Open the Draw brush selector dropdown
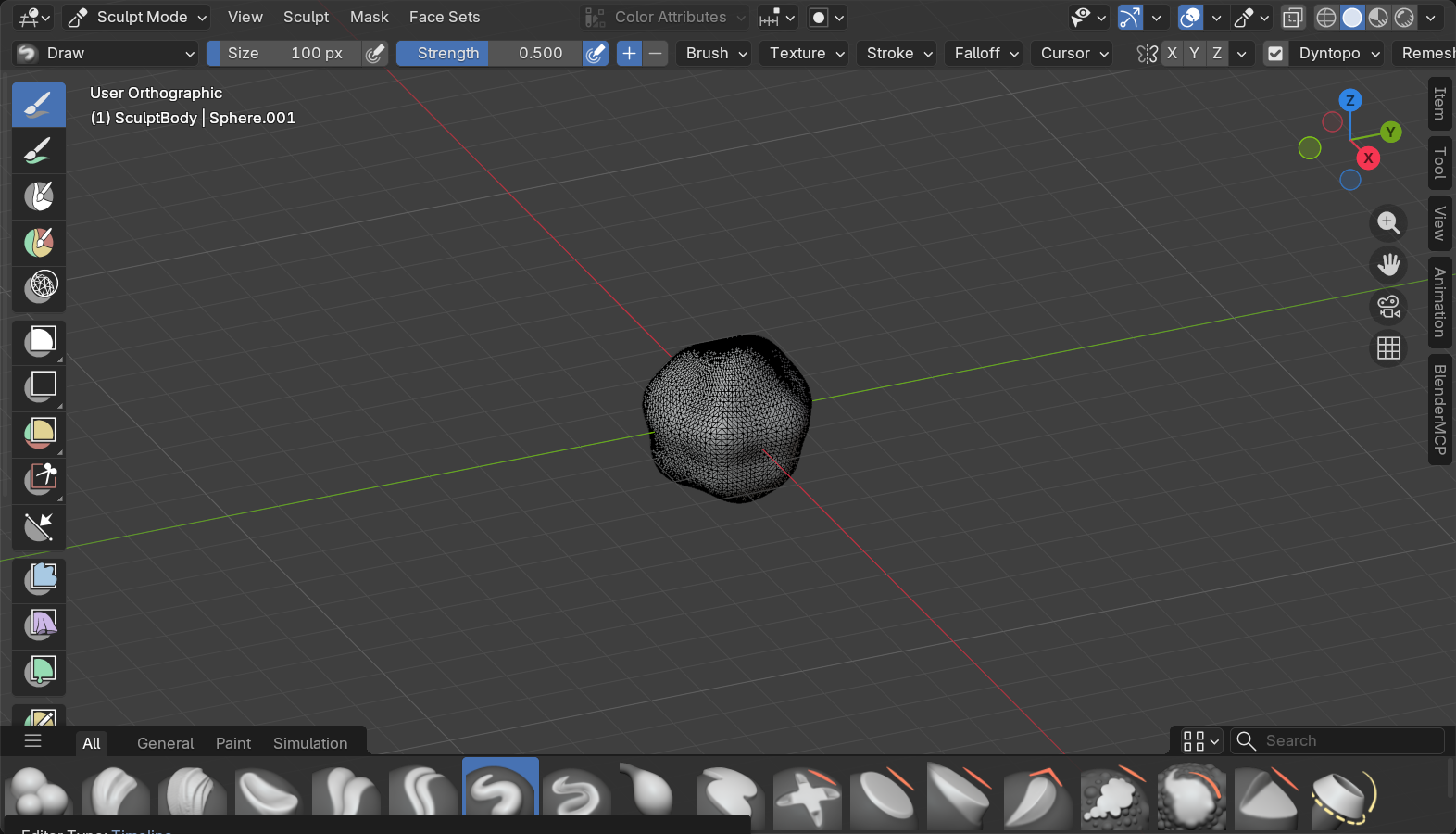1456x834 pixels. click(106, 54)
